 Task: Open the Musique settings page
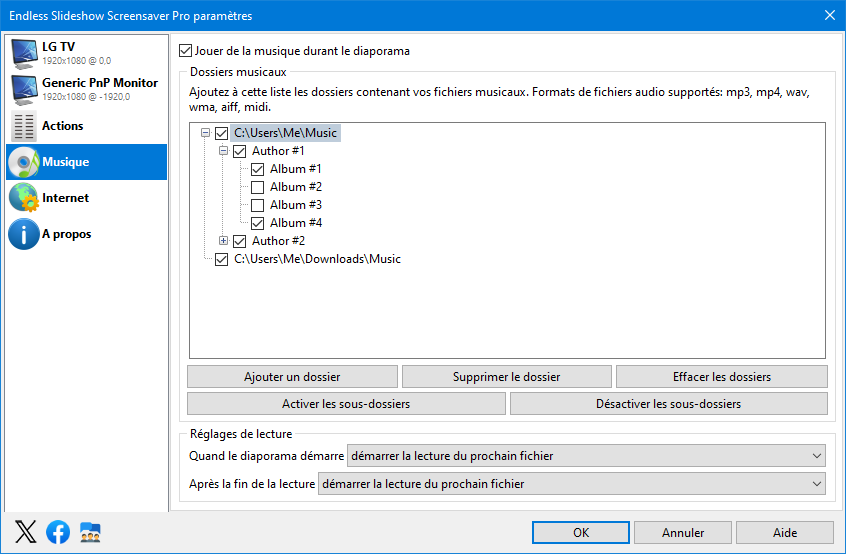click(x=86, y=162)
